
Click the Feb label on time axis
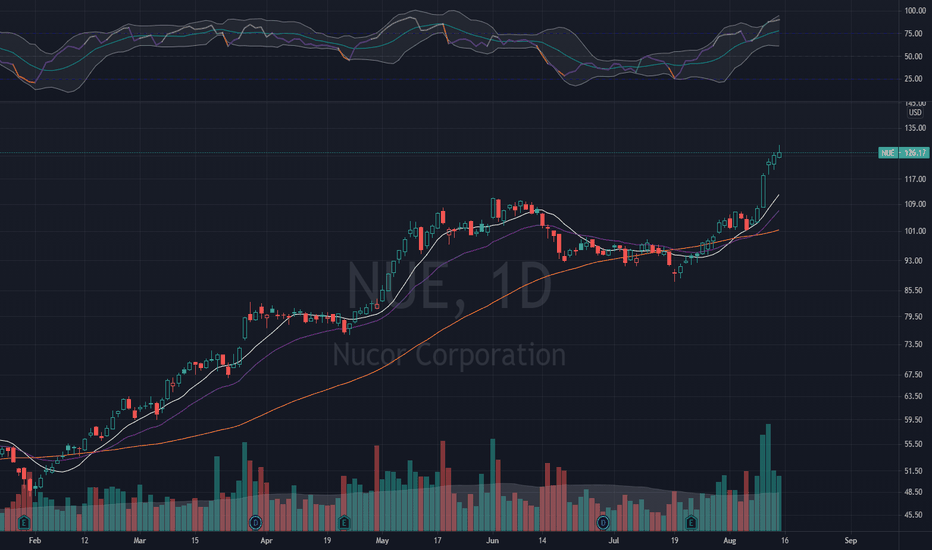[x=35, y=540]
